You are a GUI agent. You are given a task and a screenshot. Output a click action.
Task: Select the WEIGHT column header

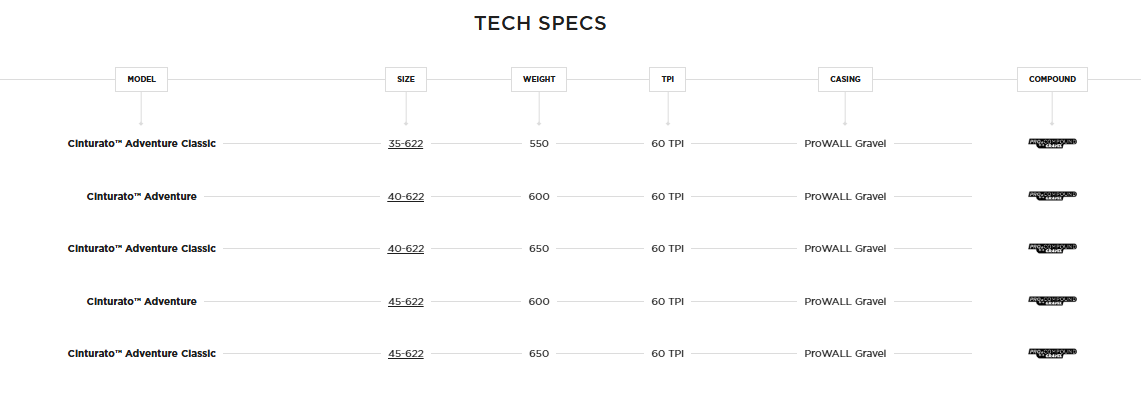point(539,79)
